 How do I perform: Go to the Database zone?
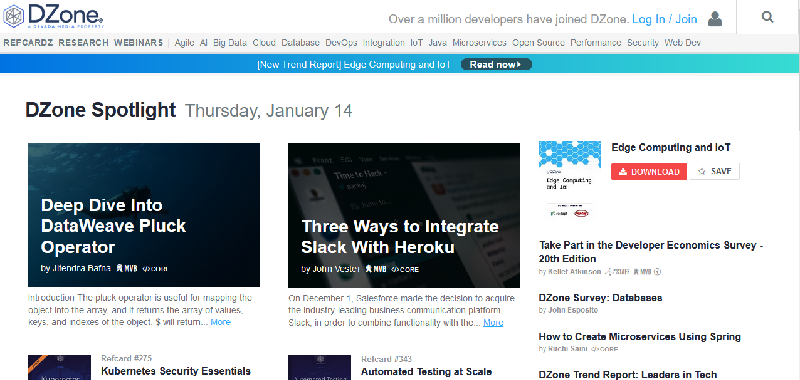pos(301,43)
